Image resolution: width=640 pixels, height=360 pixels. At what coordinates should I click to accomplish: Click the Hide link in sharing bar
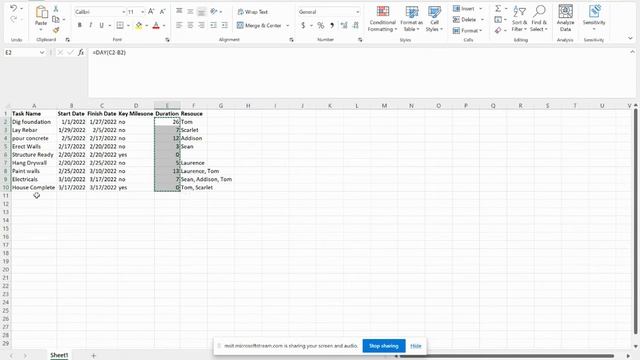pos(416,346)
